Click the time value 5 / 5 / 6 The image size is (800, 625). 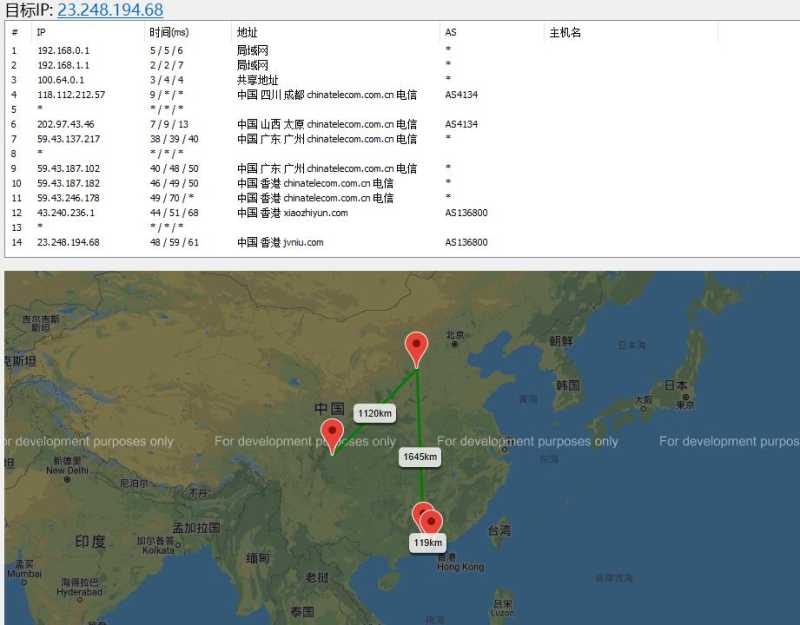click(x=166, y=51)
